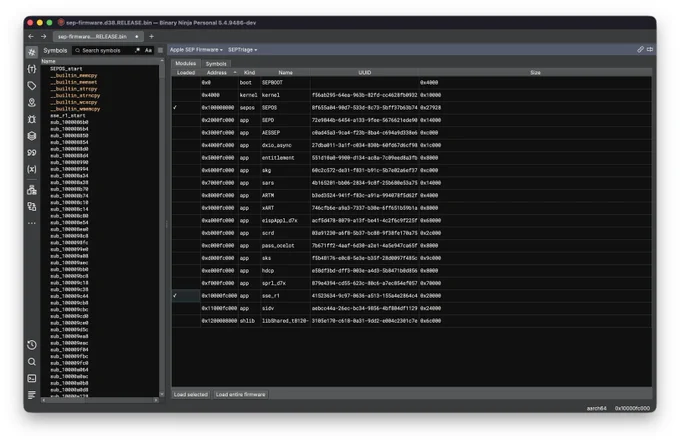
Task: Click the symbols list vertical scrollbar
Action: pyautogui.click(x=162, y=71)
